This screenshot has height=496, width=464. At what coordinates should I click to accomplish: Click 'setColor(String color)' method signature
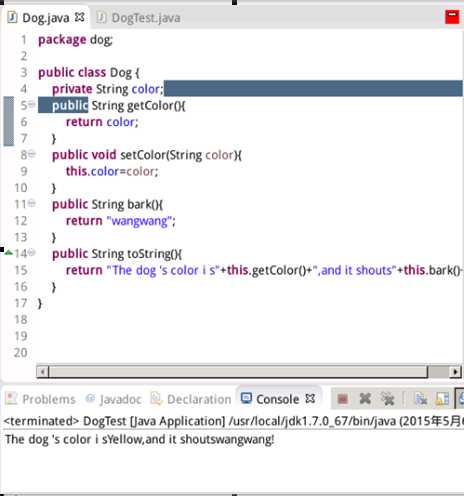tap(179, 155)
